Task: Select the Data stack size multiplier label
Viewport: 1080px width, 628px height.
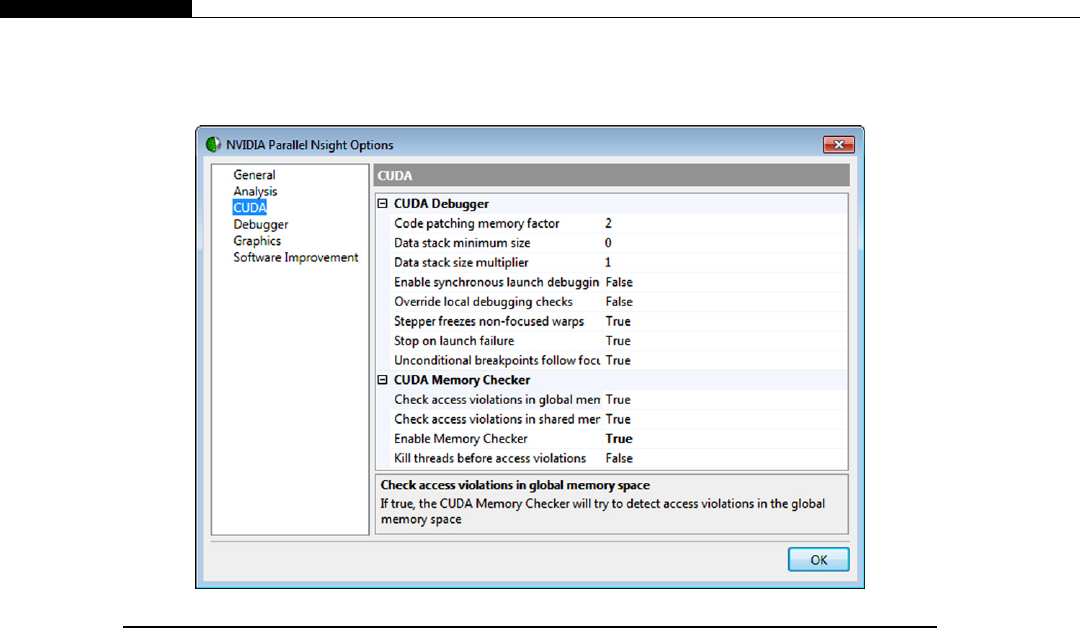Action: [x=461, y=262]
